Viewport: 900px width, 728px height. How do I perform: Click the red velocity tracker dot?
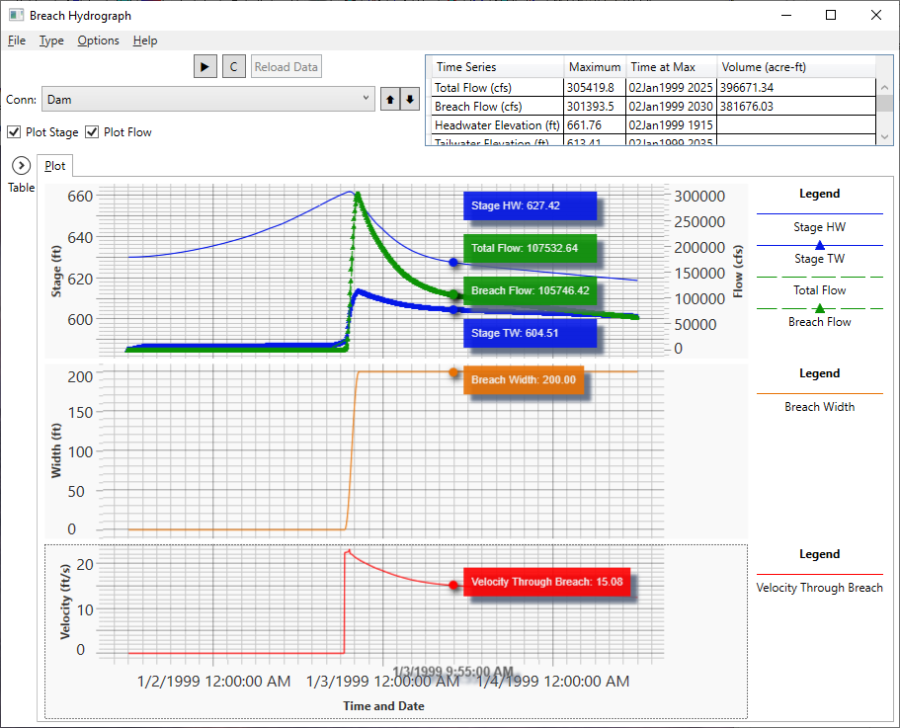point(453,585)
